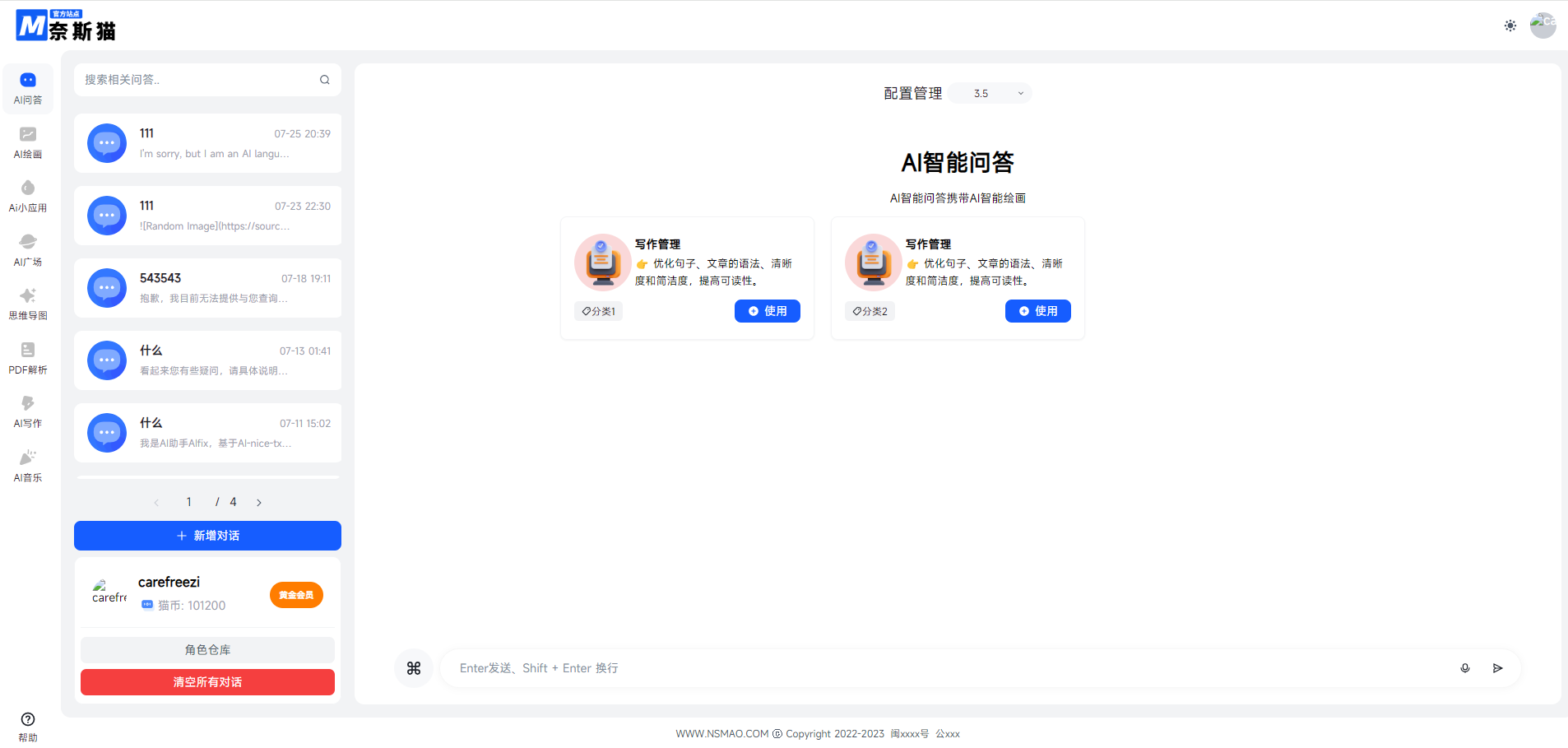Click the conversation titled 543543
This screenshot has width=1568, height=748.
pos(207,287)
